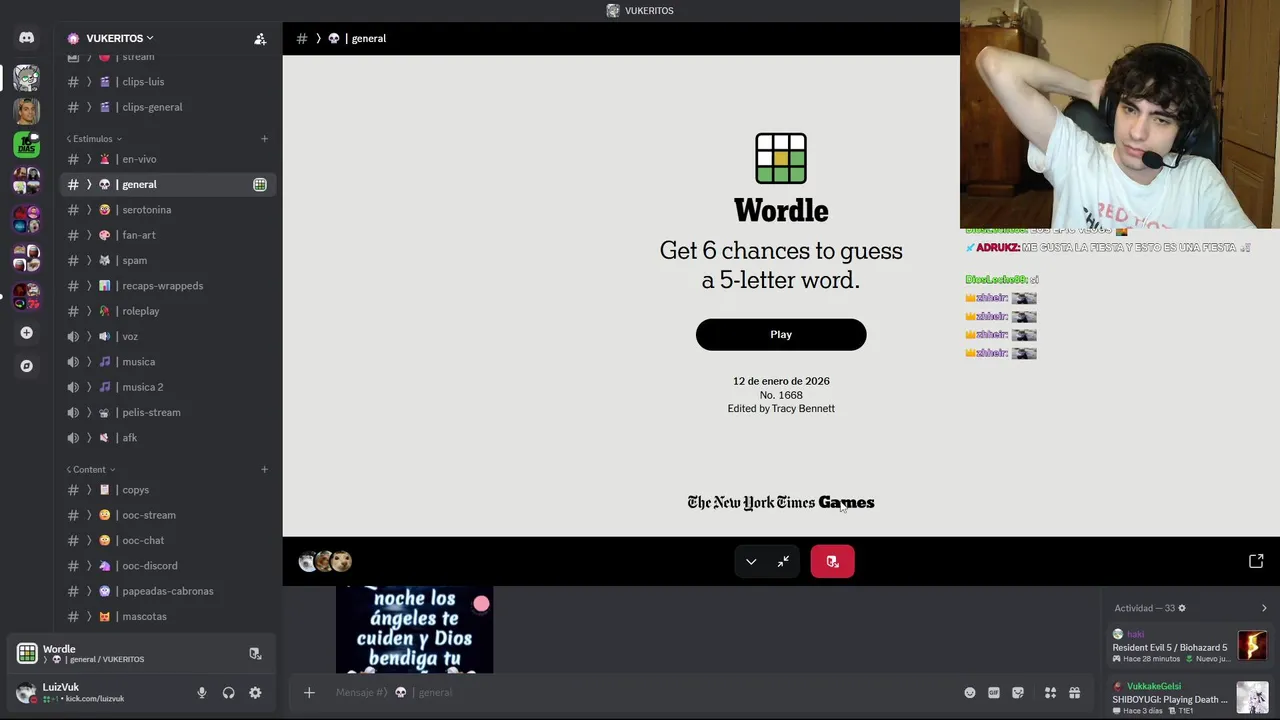This screenshot has height=720, width=1280.
Task: Open activity settings gear next to Actividad
Action: pos(1181,608)
